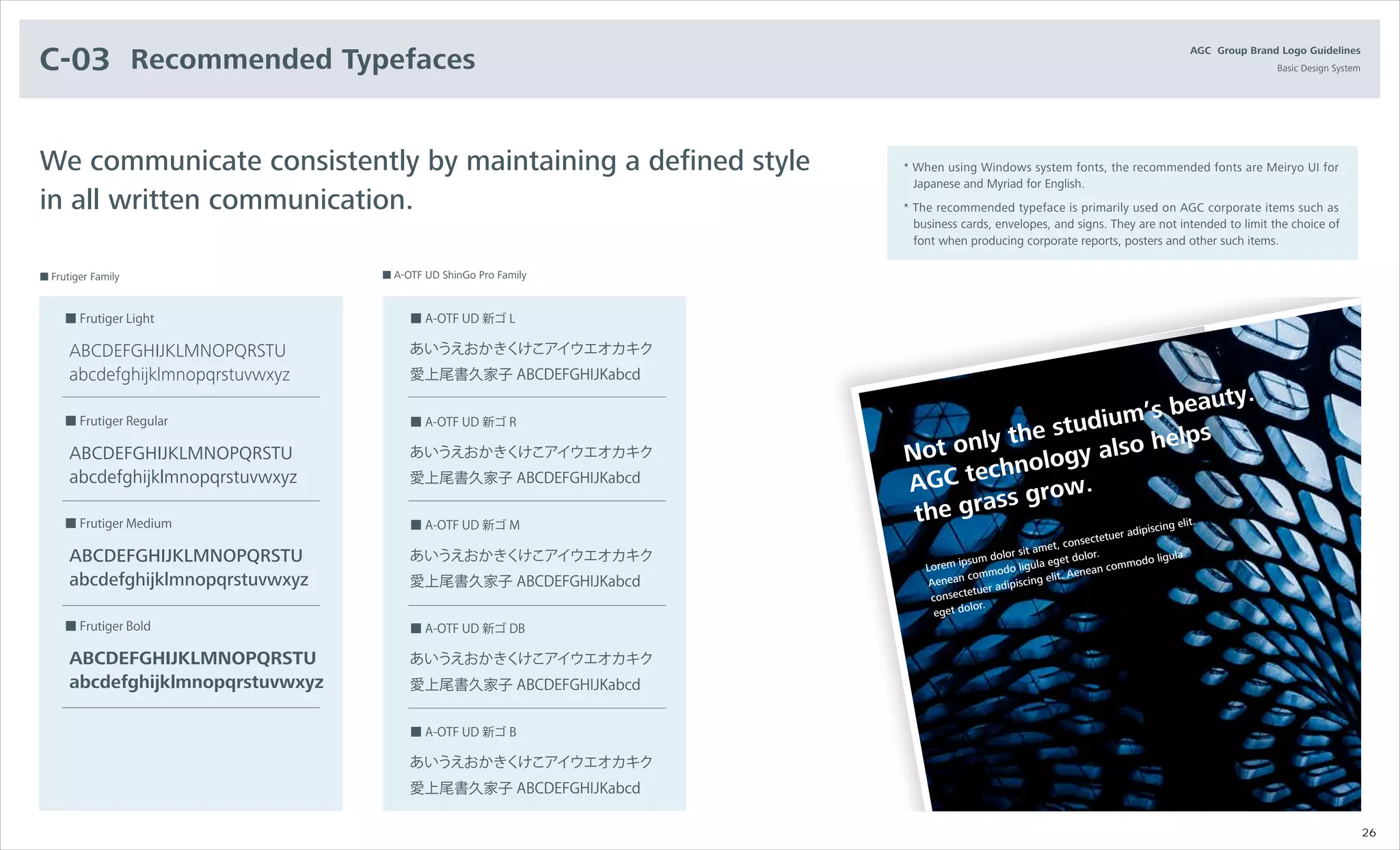Click the page number 26

click(x=1369, y=833)
